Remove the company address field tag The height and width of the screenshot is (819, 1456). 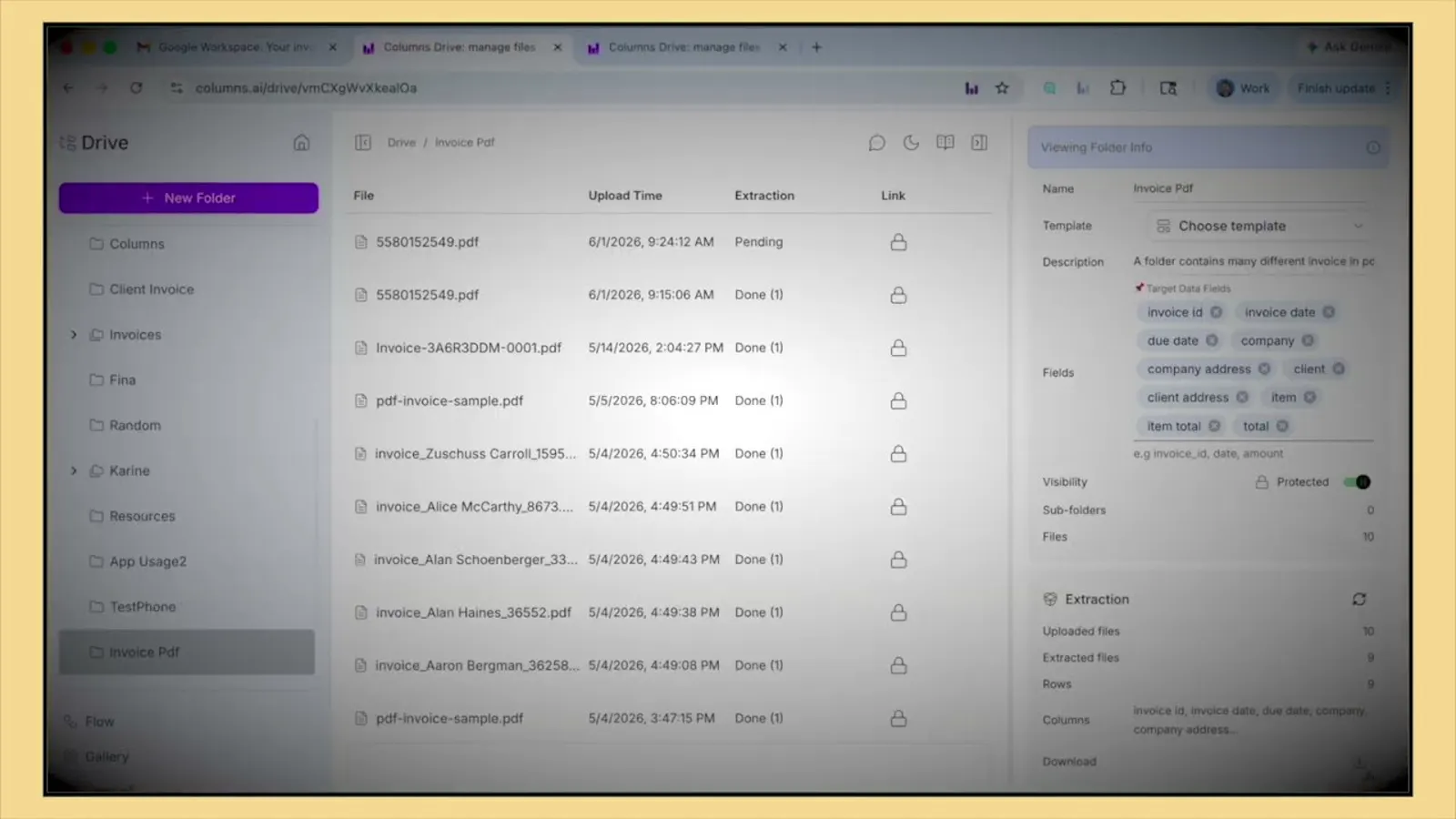coord(1264,369)
